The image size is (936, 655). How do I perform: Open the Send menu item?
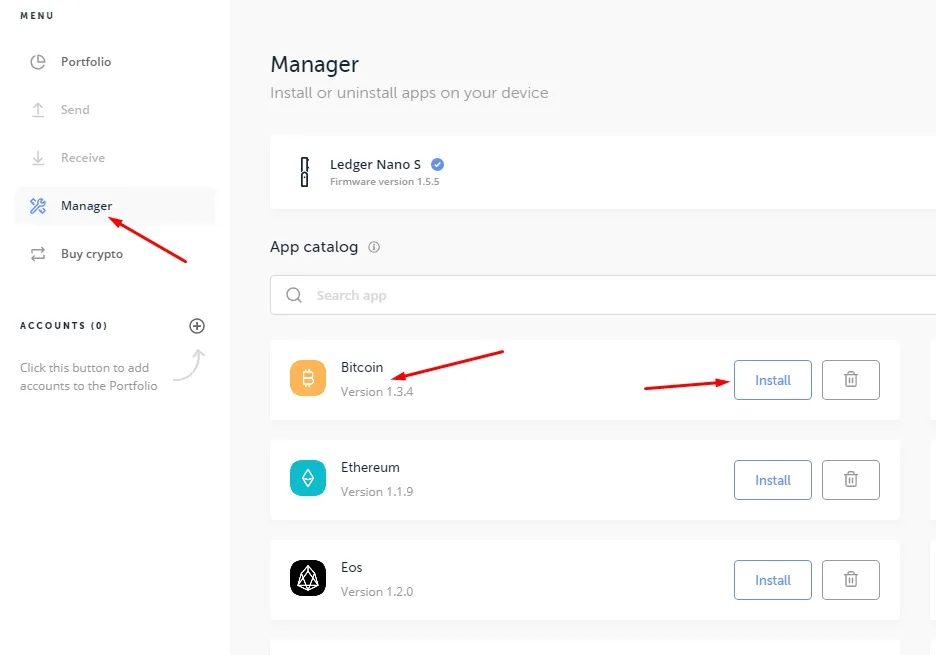(x=113, y=110)
